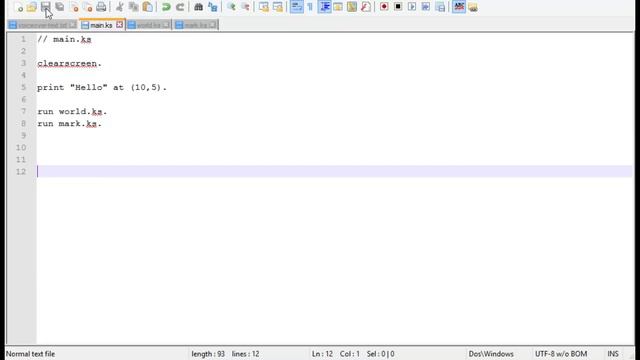Toggle the ABC spell-check button

coord(459,7)
